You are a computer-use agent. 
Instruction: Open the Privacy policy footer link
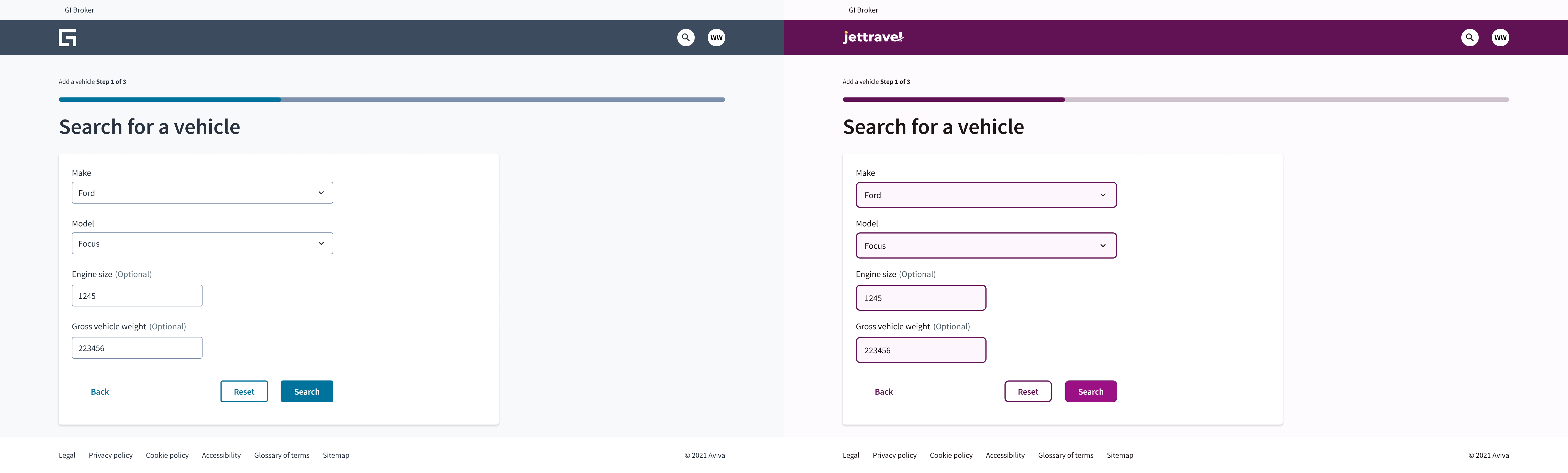[x=110, y=455]
